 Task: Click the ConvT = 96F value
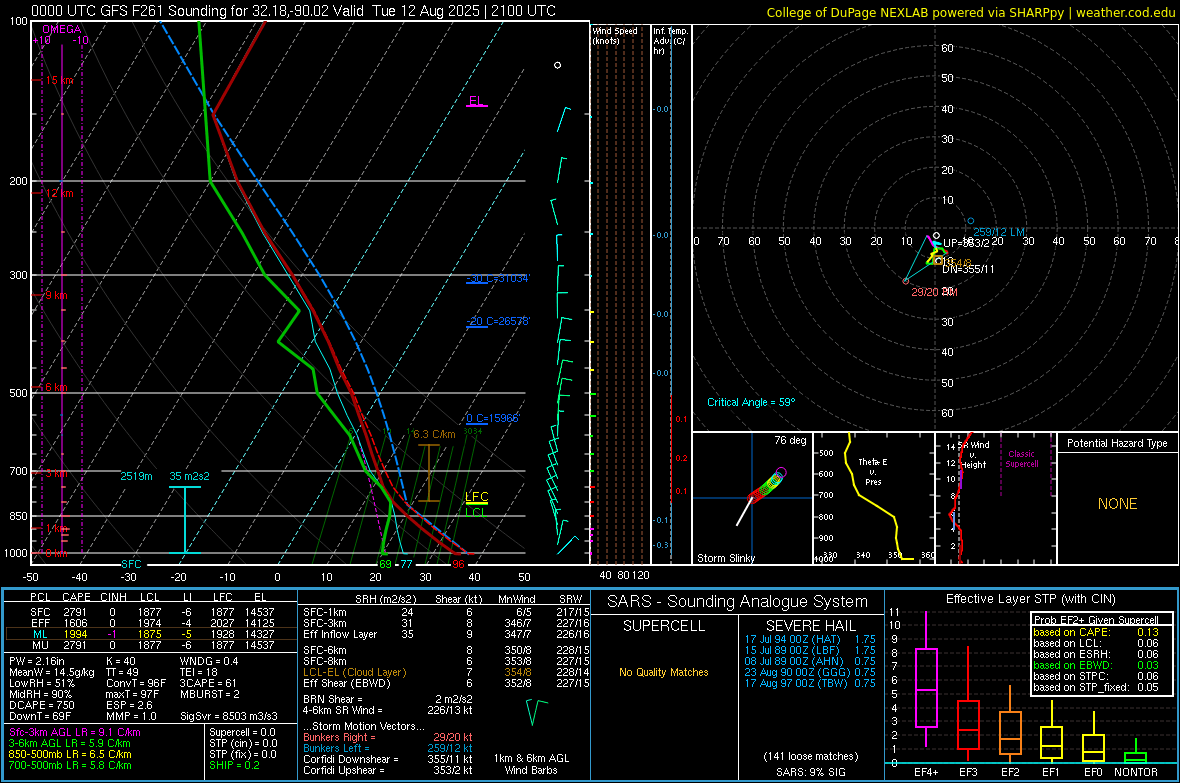pos(136,683)
